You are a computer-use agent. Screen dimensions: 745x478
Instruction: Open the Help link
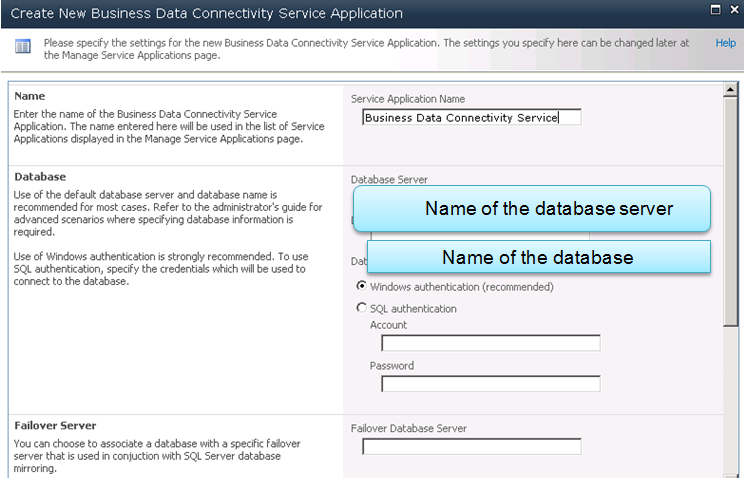pos(725,44)
